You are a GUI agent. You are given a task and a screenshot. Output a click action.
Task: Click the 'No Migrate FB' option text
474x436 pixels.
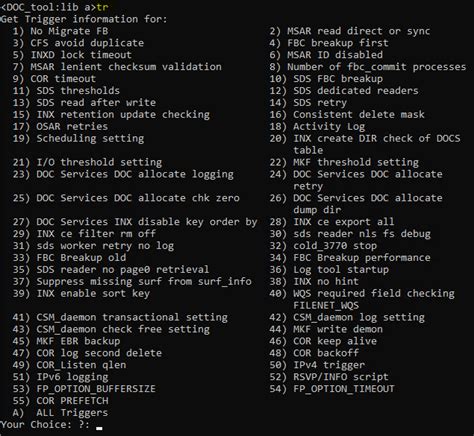pos(69,31)
